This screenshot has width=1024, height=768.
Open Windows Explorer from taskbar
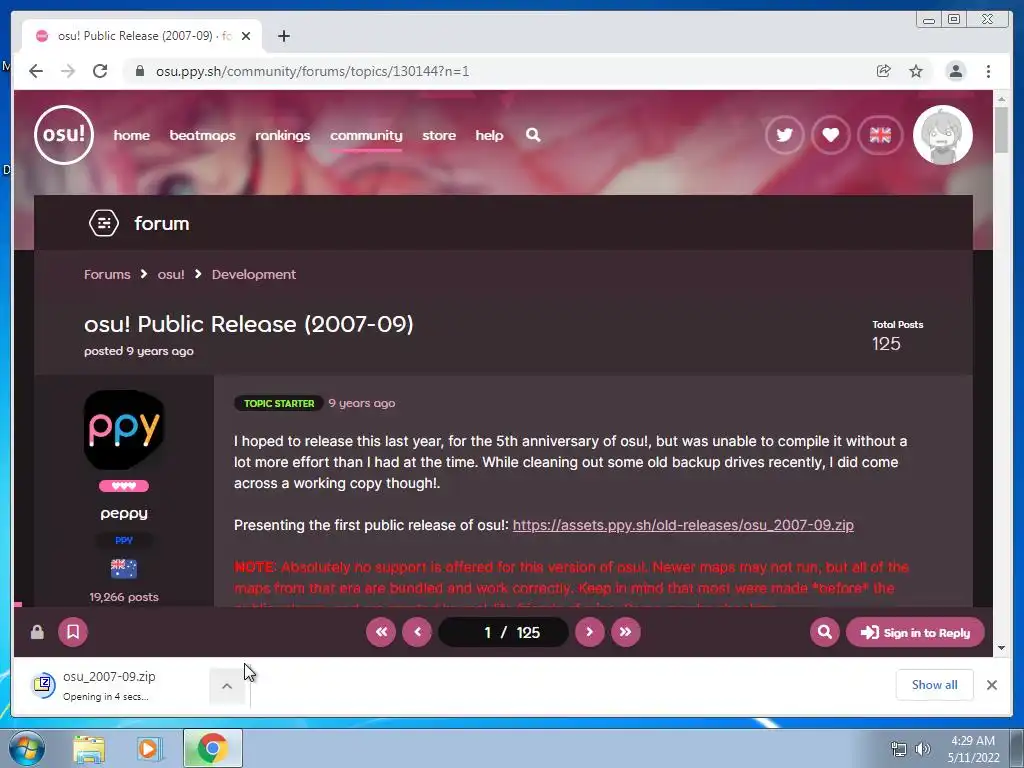(x=89, y=749)
